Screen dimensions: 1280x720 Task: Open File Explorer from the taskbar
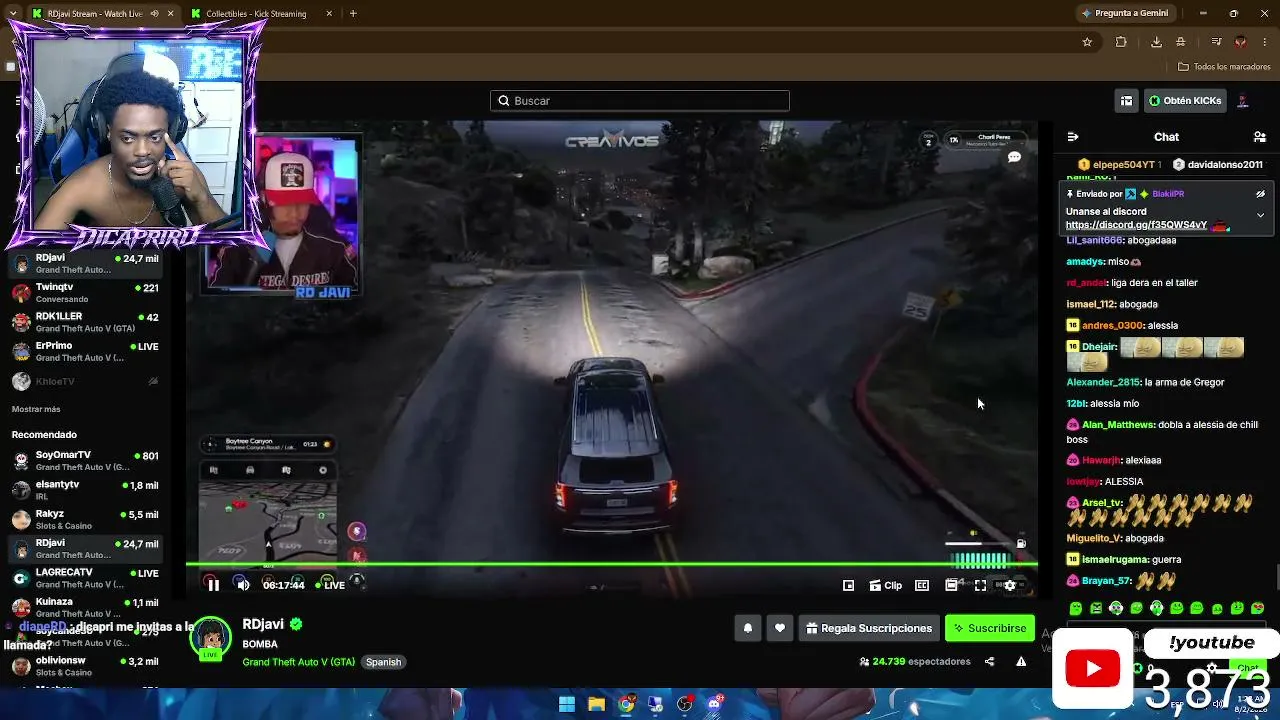click(596, 704)
